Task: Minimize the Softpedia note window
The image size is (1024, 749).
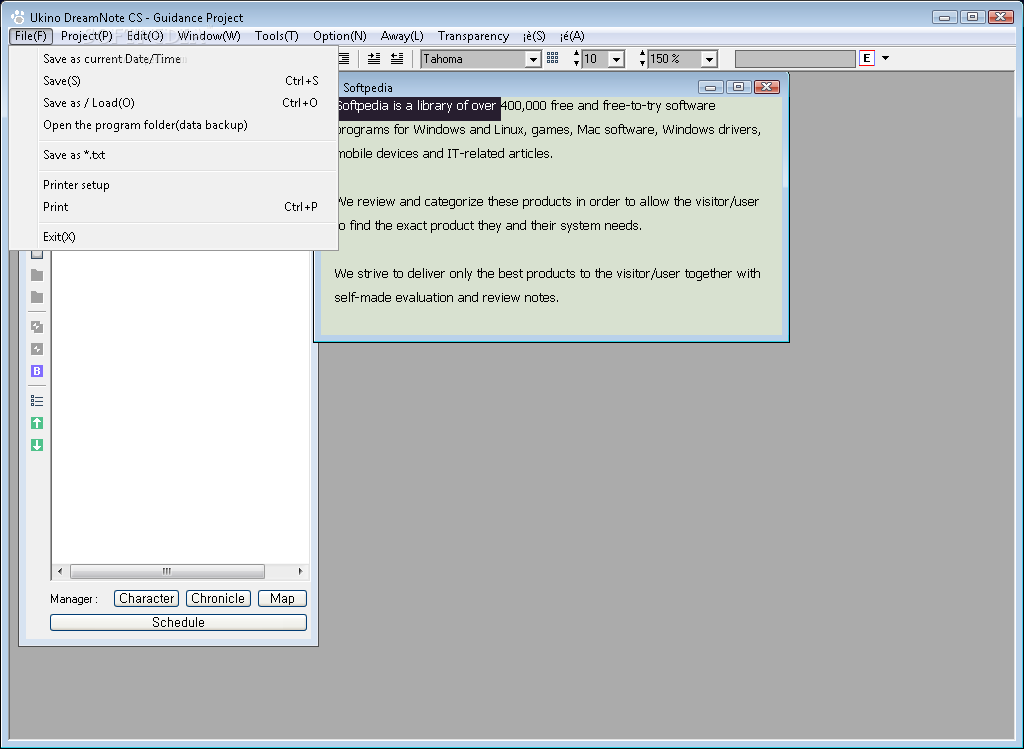Action: click(x=711, y=87)
